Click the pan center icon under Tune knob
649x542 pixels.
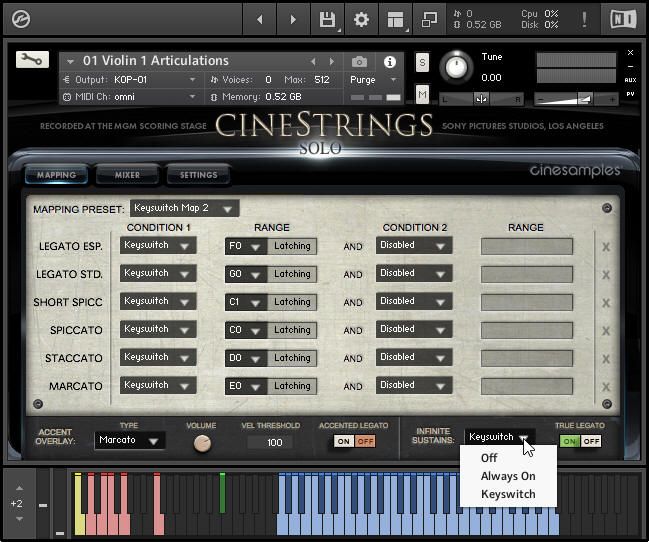[x=481, y=99]
